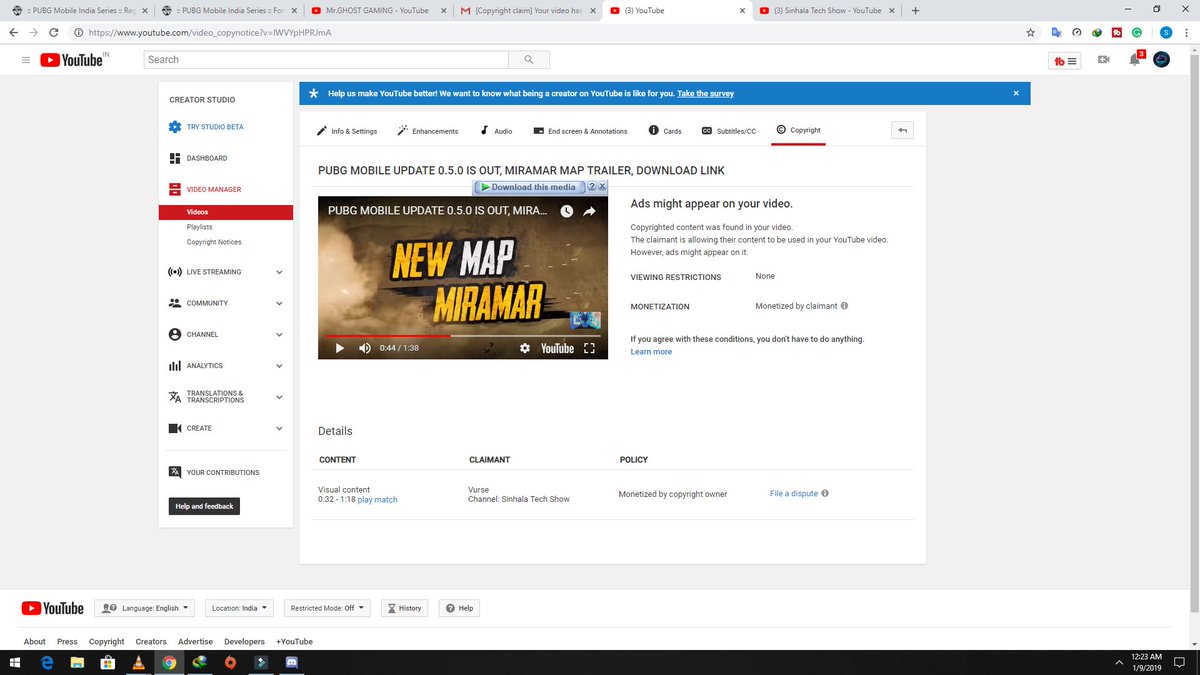
Task: Click the back arrow button beside Copyright tab
Action: click(902, 130)
